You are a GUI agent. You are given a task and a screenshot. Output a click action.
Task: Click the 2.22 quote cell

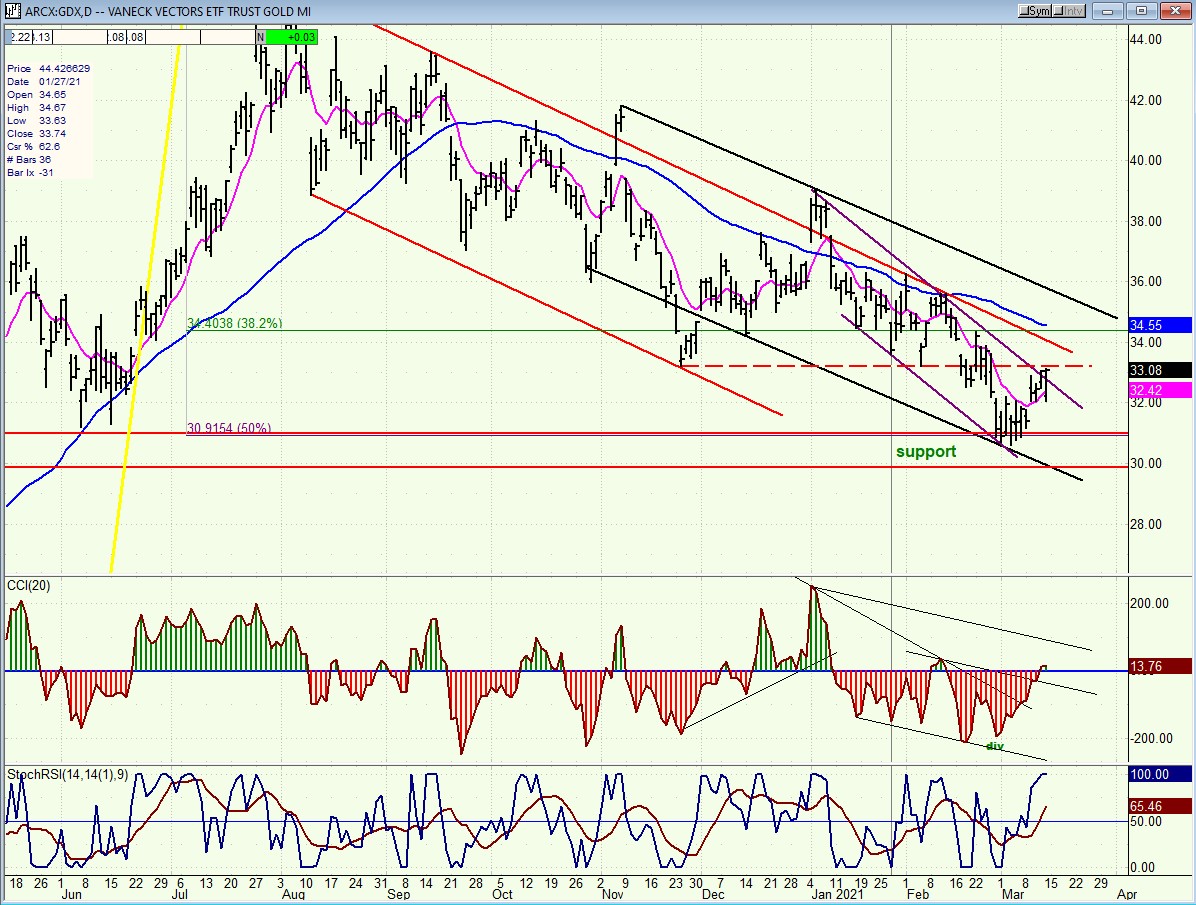[x=21, y=37]
